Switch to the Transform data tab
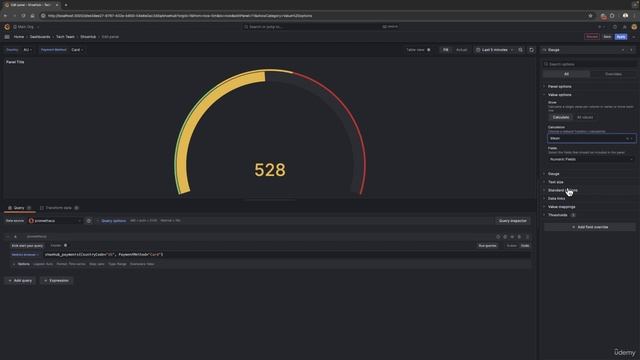The width and height of the screenshot is (640, 360). click(x=59, y=208)
